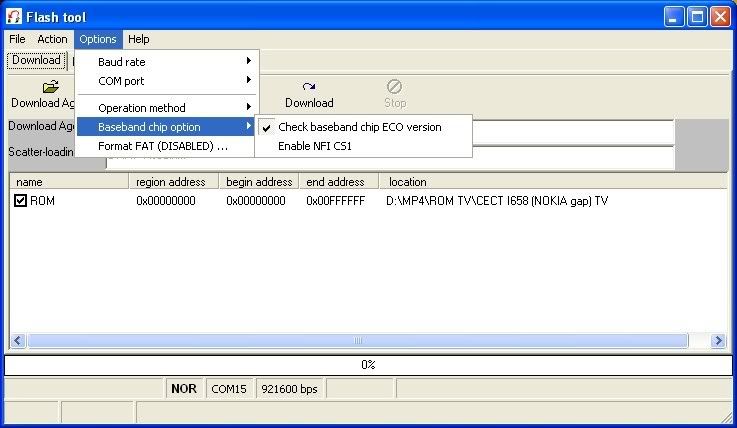Sort by begin address column header
Screen dimensions: 737x428
(259, 182)
